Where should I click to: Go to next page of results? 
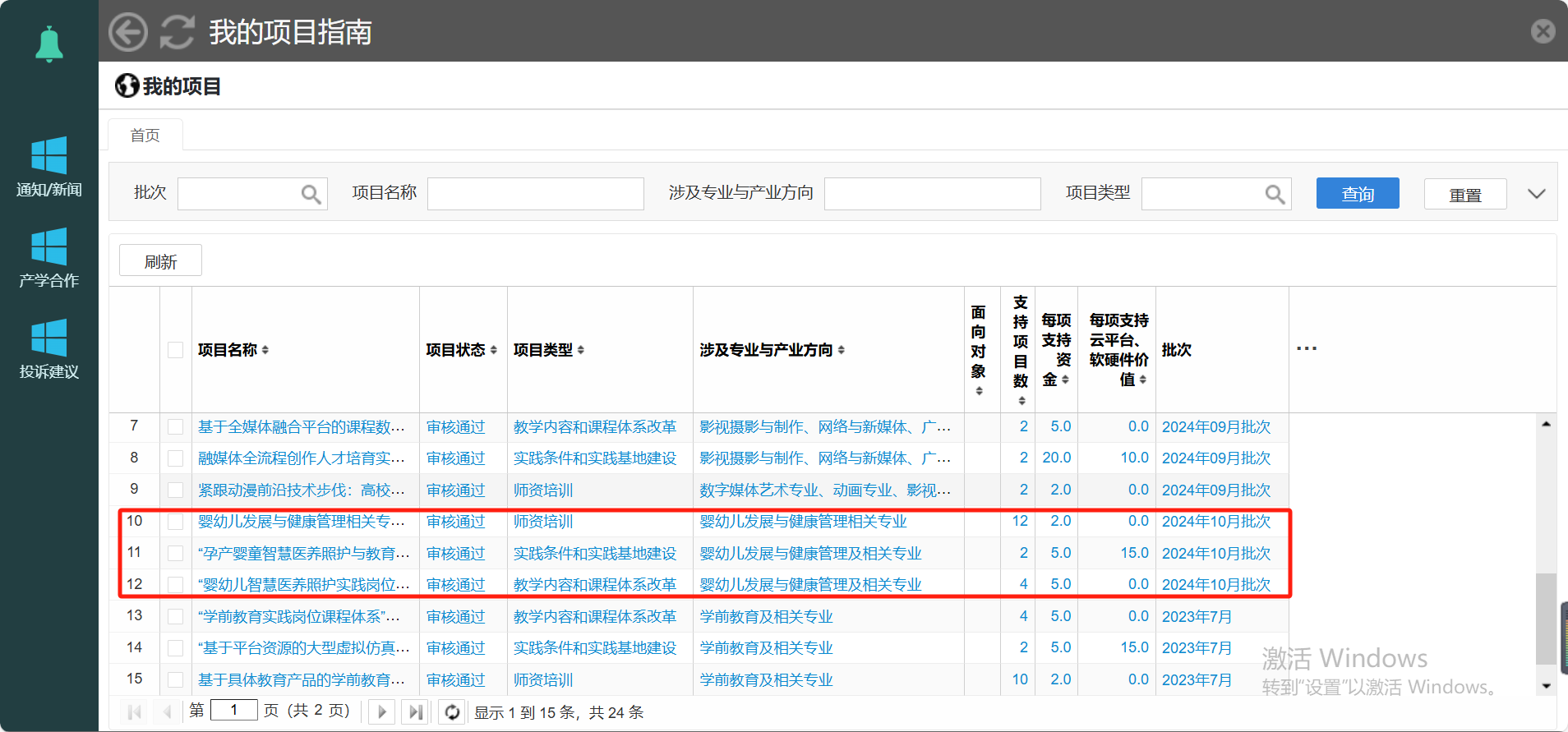[381, 711]
